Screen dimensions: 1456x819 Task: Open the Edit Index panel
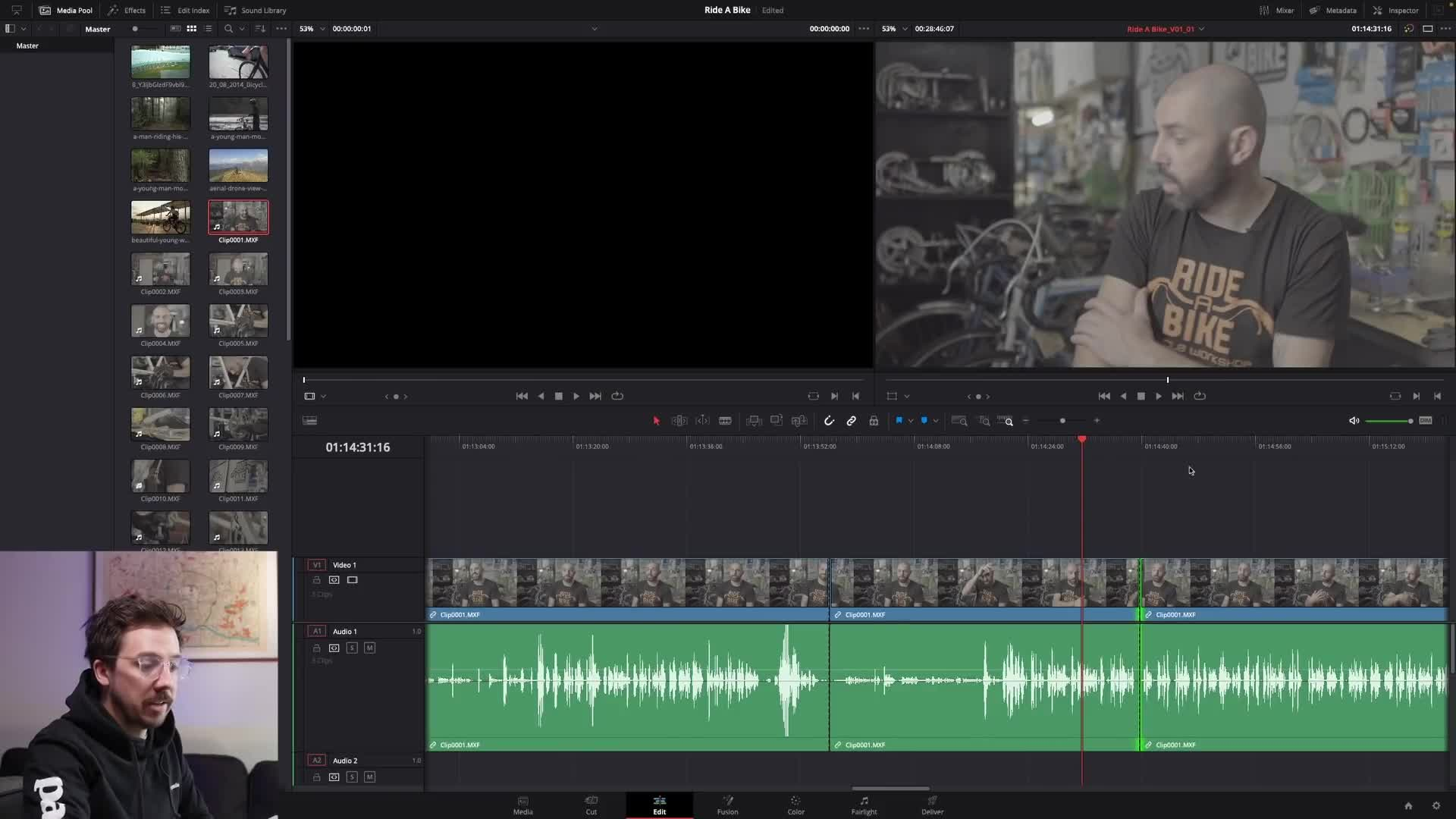184,10
